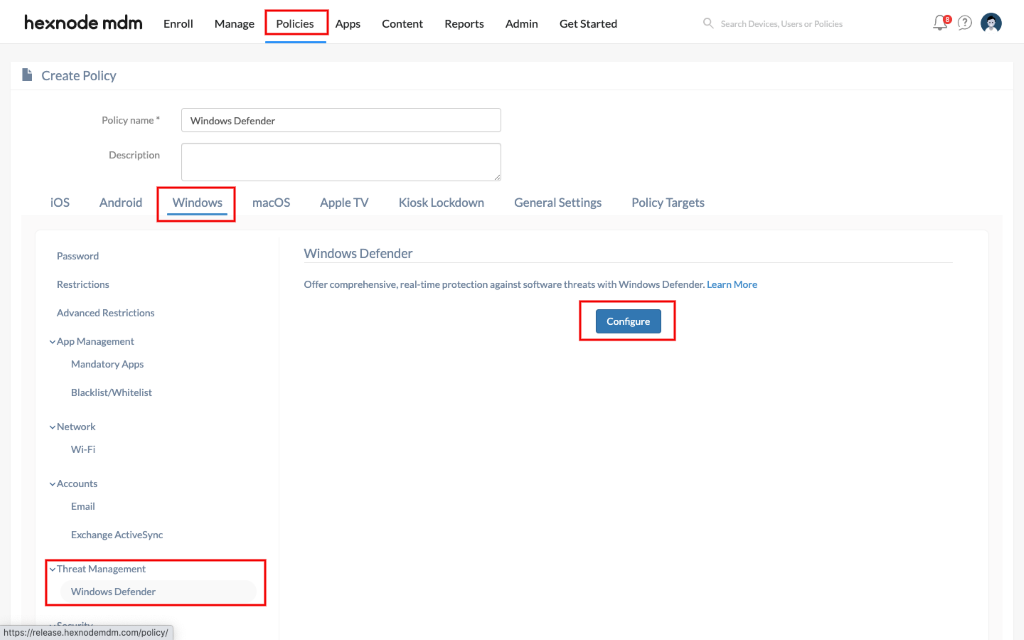Go to the Policies menu
Image resolution: width=1024 pixels, height=640 pixels.
(295, 24)
